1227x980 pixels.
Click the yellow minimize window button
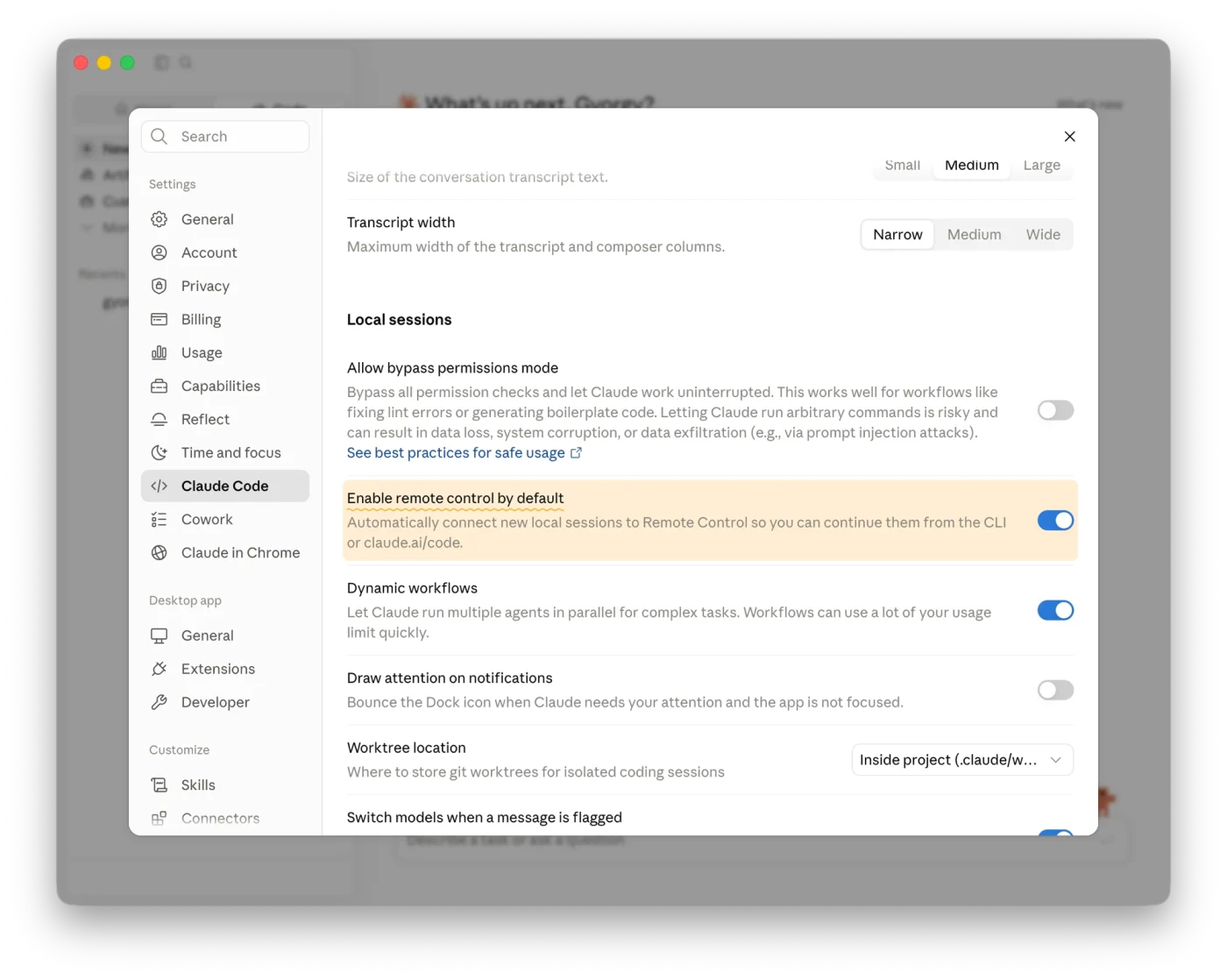click(x=104, y=62)
